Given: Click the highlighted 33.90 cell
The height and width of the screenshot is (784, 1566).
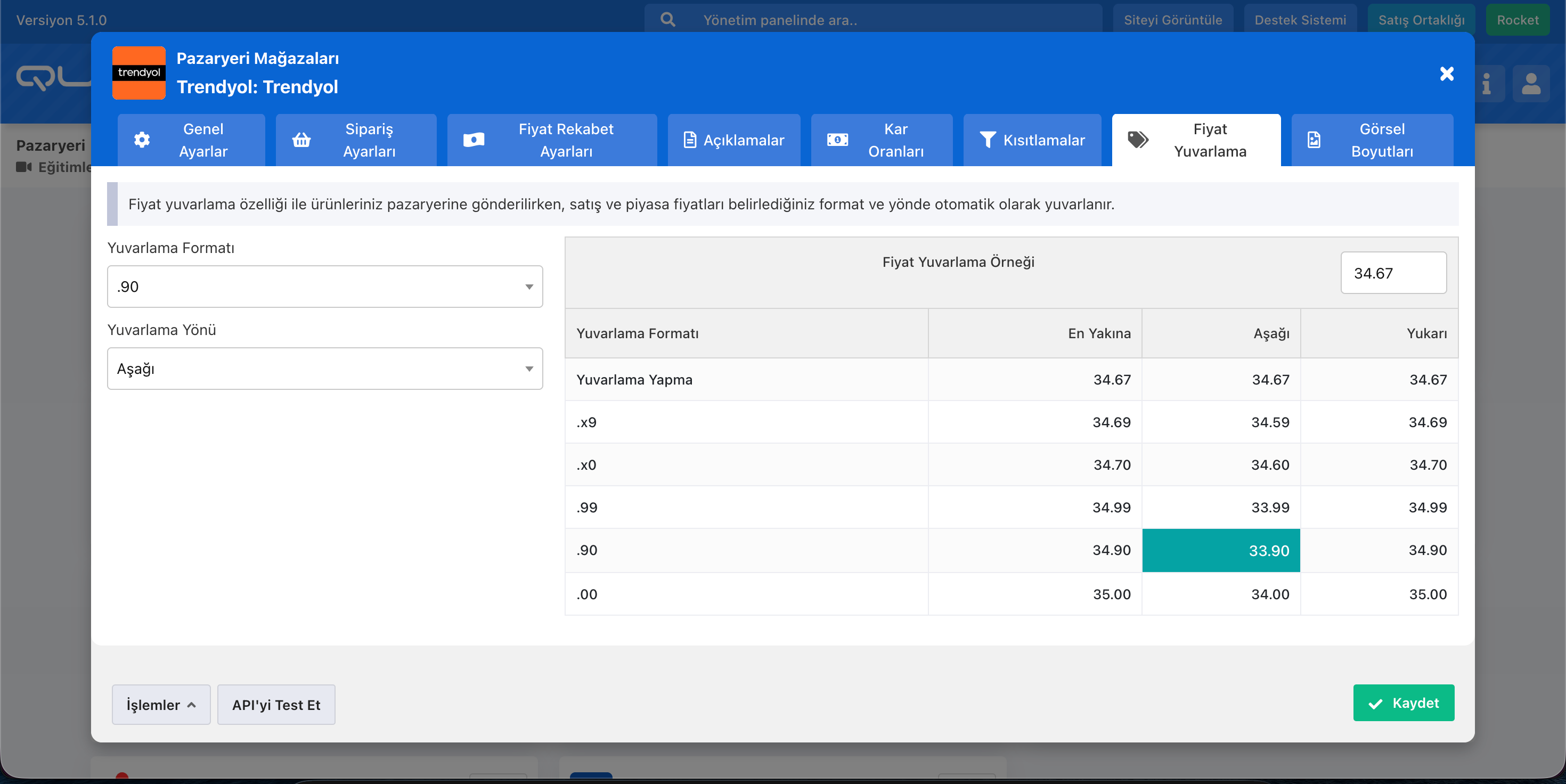Looking at the screenshot, I should (1221, 550).
